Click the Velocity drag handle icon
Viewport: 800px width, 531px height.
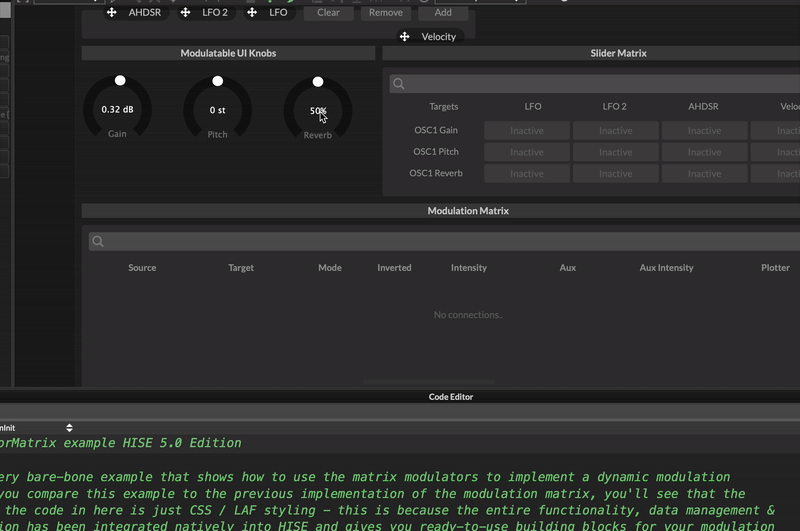pyautogui.click(x=405, y=37)
